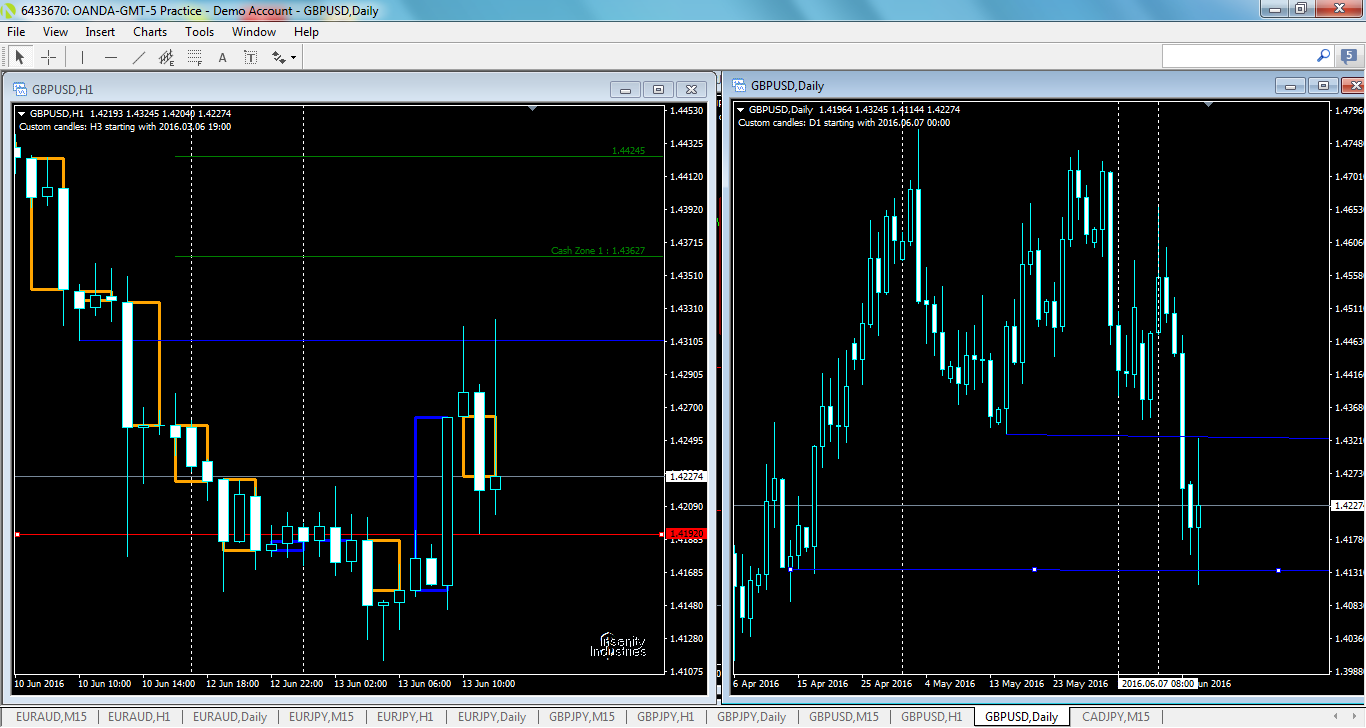Open the View menu
Image resolution: width=1366 pixels, height=728 pixels.
pos(55,31)
